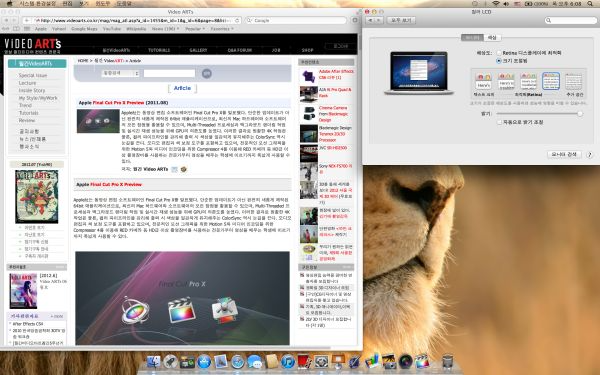The height and width of the screenshot is (375, 600).
Task: Click the Lecture sidebar link
Action: tap(28, 83)
